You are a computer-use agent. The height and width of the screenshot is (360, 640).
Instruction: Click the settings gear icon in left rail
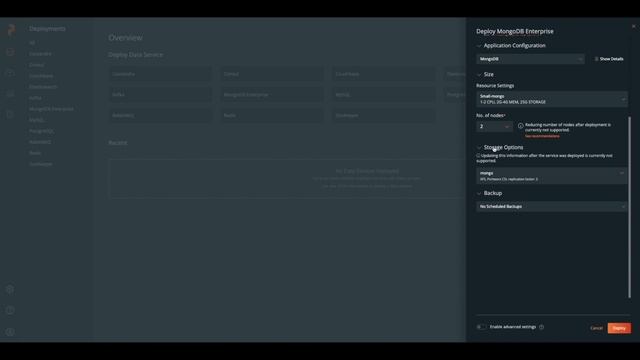tap(10, 289)
